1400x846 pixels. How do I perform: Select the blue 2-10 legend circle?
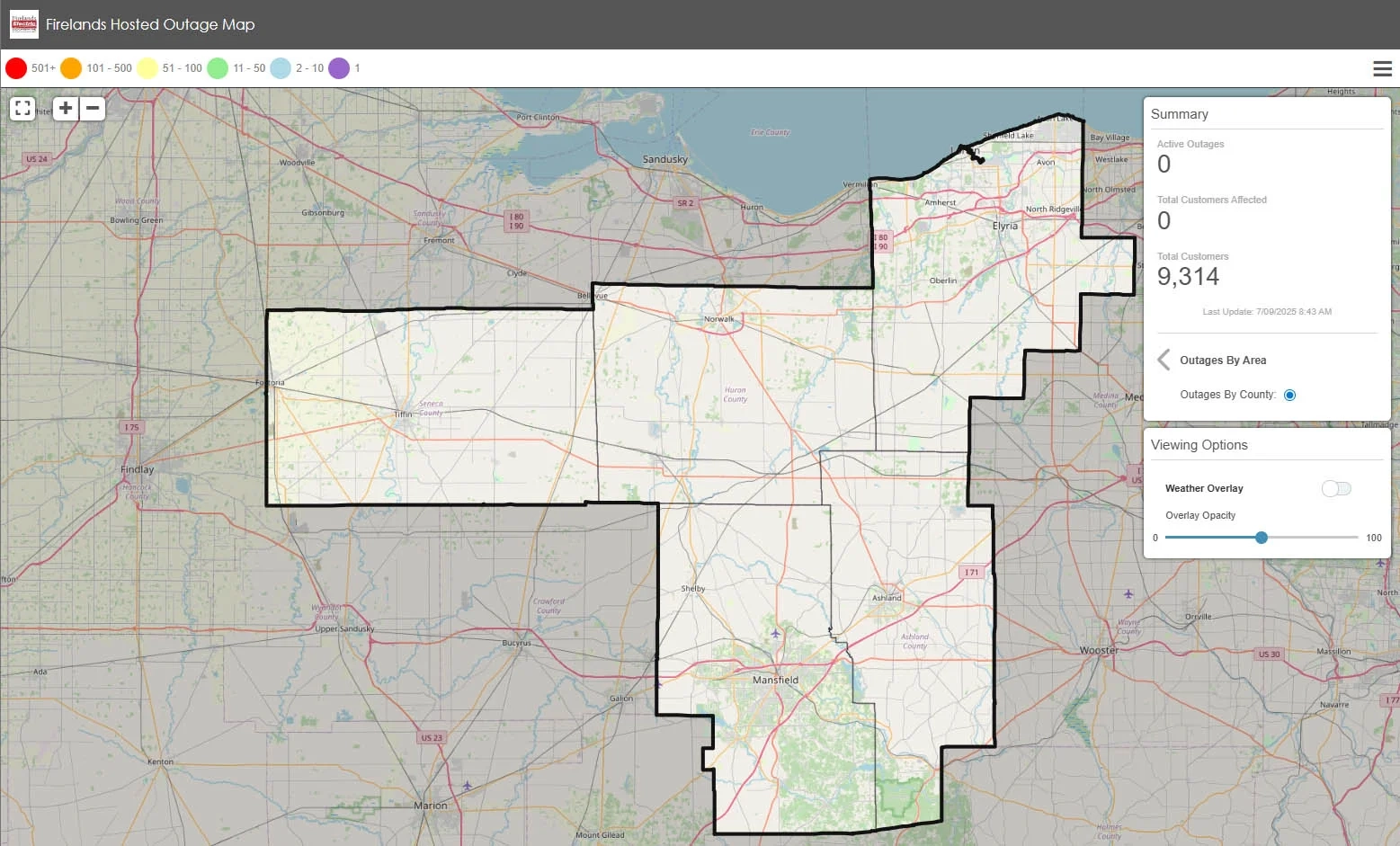(280, 67)
